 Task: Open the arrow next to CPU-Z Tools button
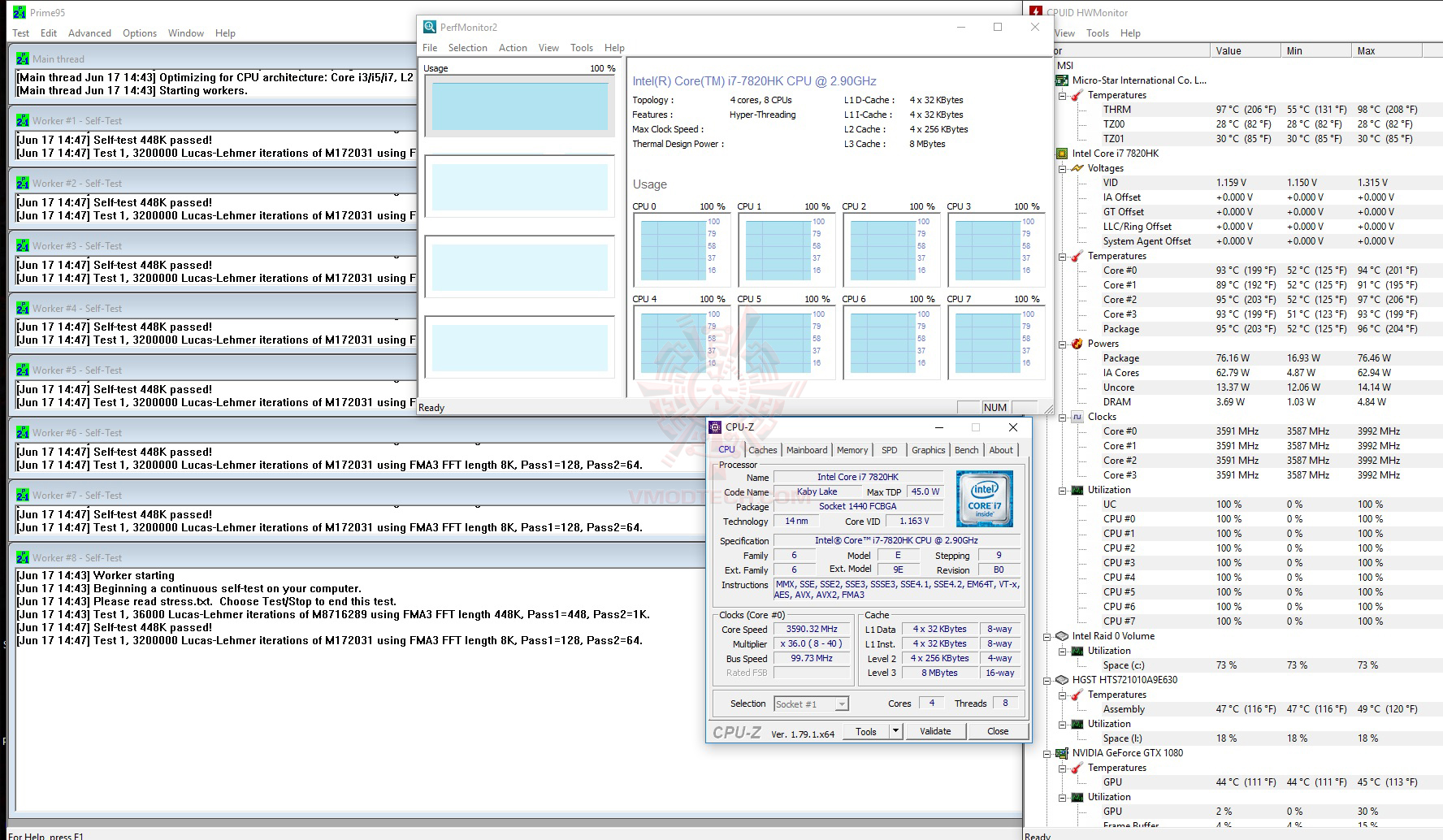pyautogui.click(x=895, y=731)
